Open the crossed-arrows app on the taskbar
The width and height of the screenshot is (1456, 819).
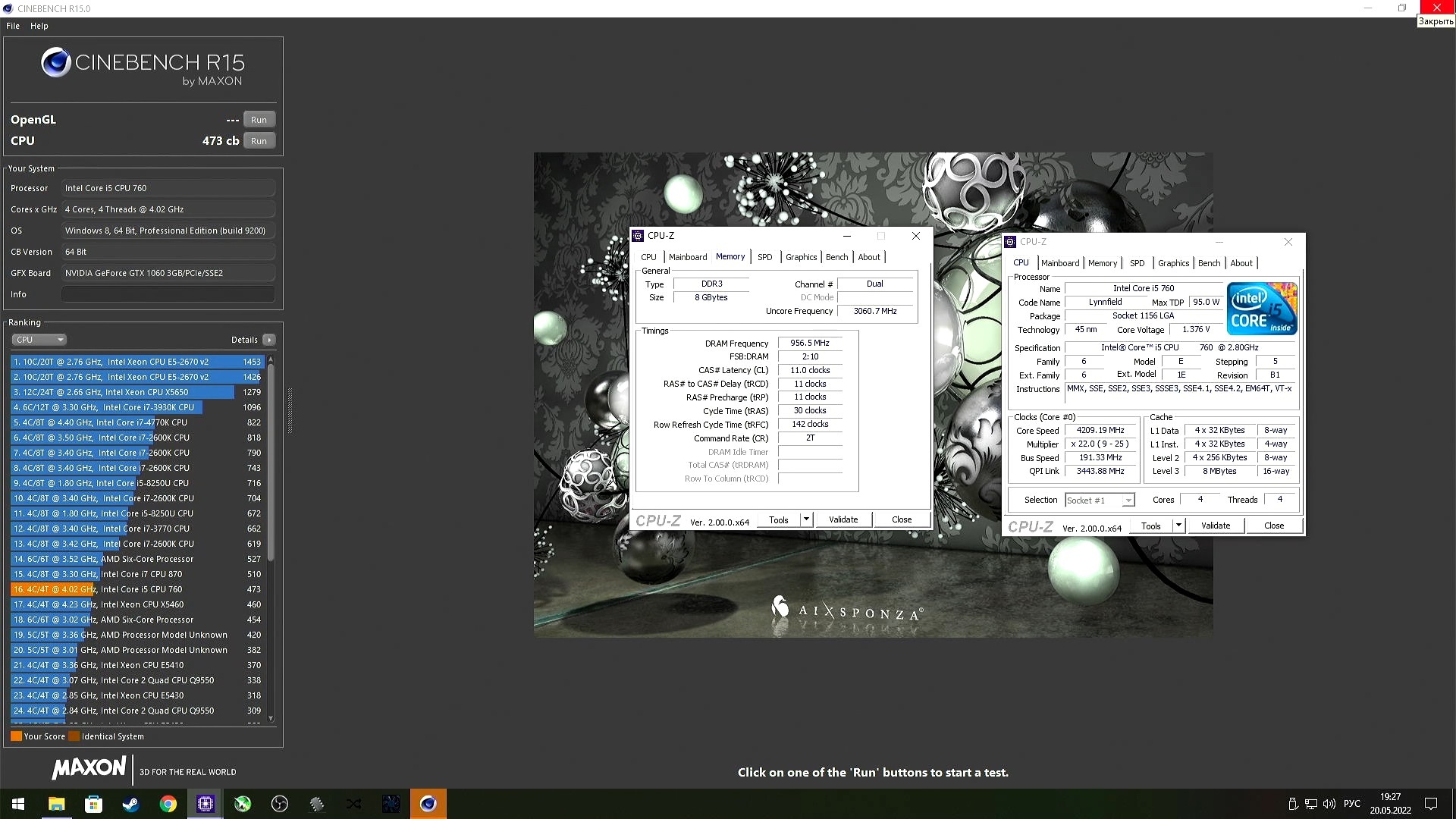(x=353, y=804)
